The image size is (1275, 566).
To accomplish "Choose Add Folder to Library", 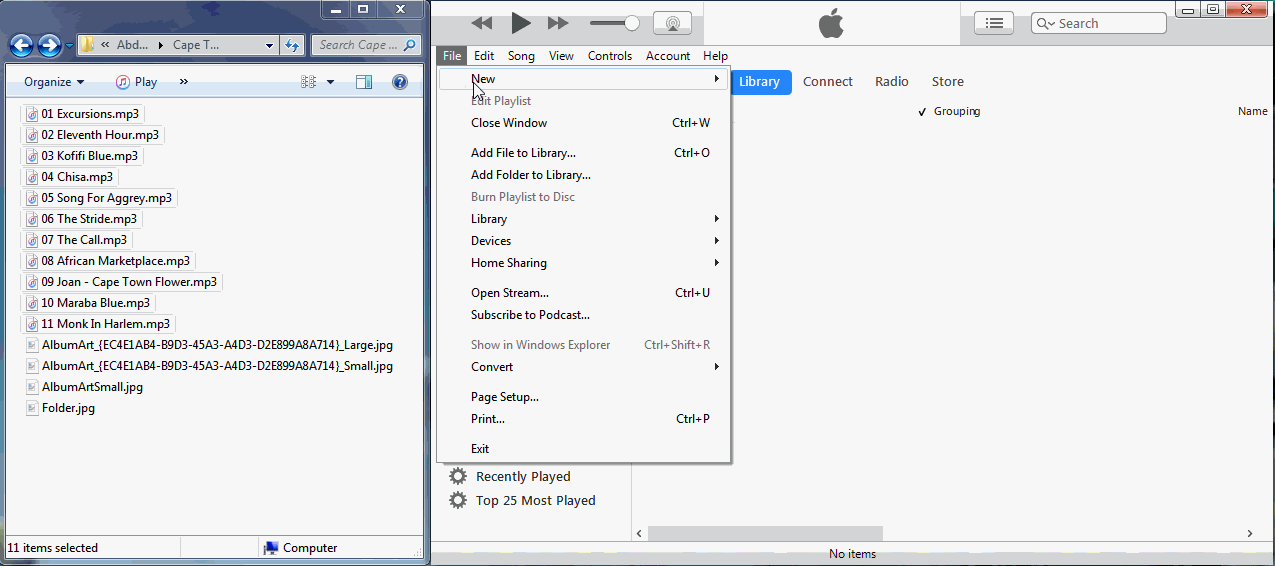I will tap(584, 175).
